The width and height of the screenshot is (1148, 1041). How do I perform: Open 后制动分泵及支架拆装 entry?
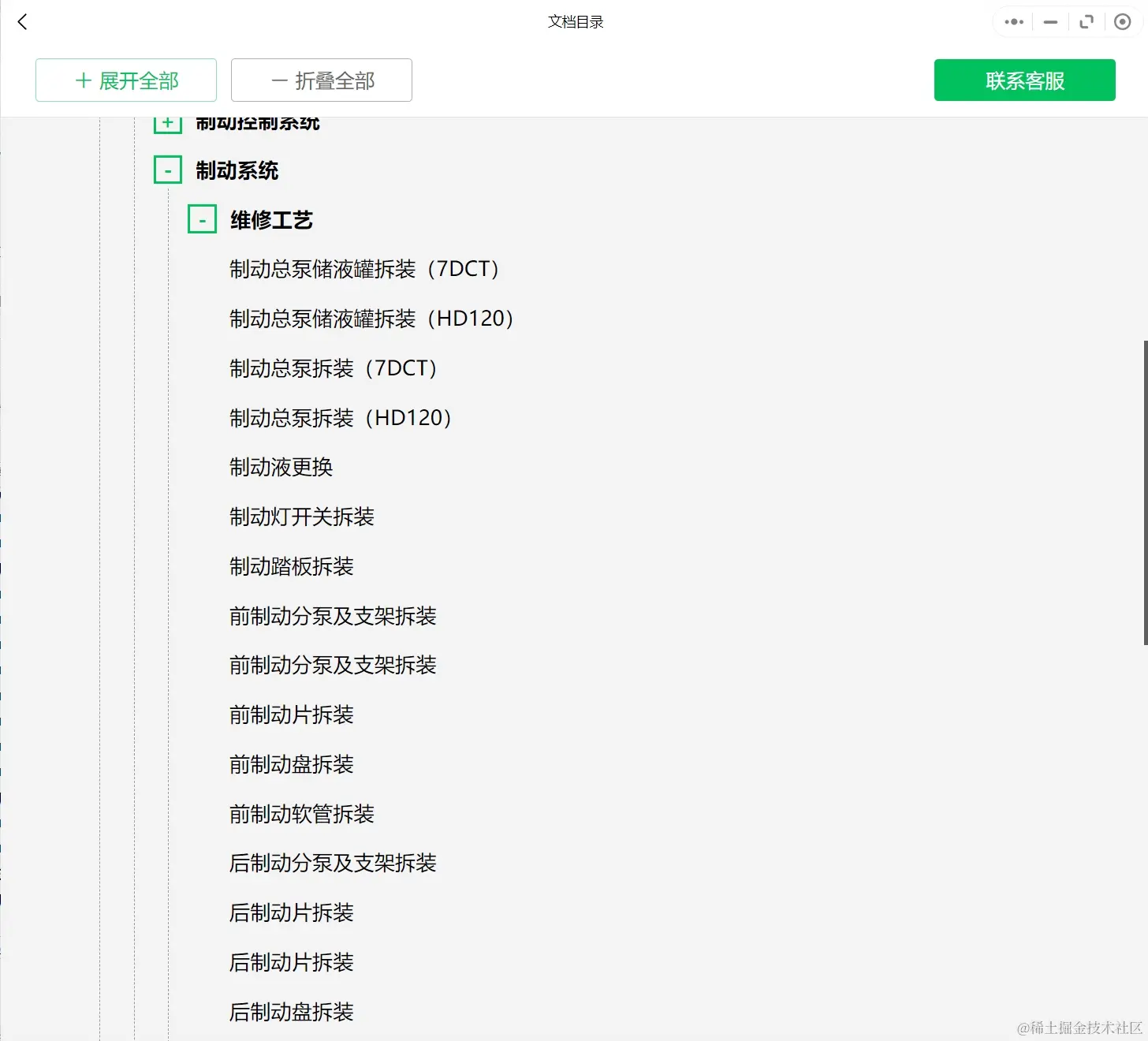333,863
